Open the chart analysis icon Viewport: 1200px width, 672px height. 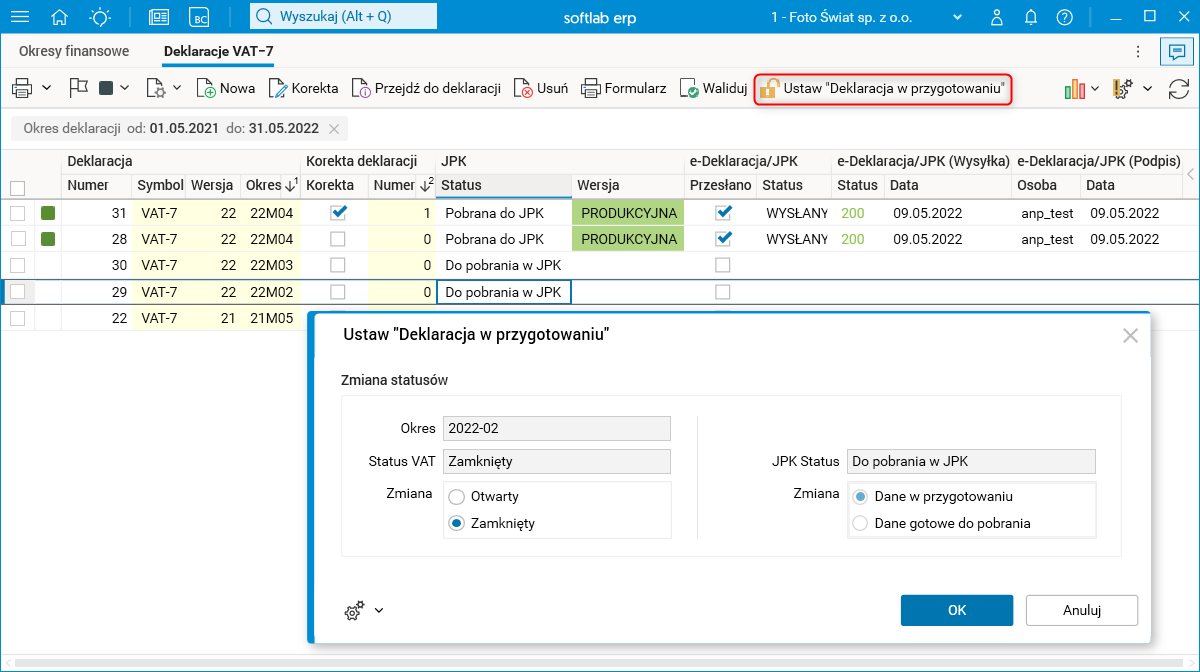1075,89
